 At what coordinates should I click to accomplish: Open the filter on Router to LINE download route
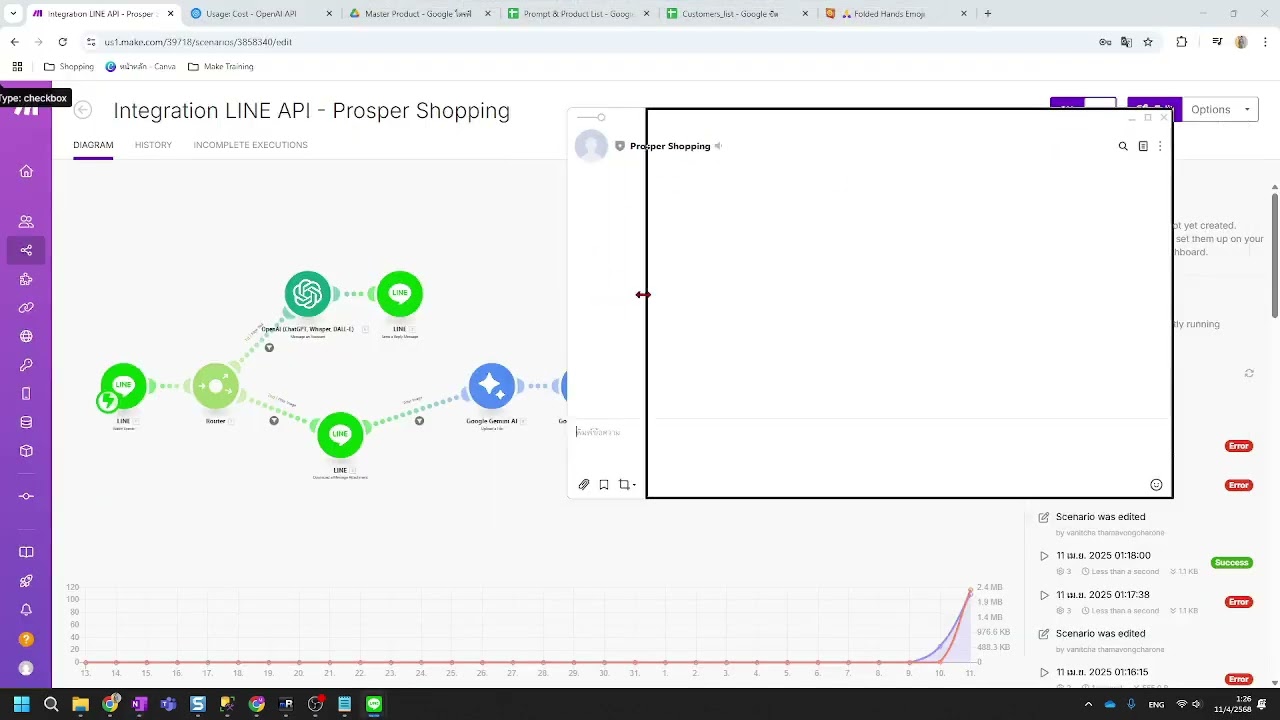coord(274,421)
